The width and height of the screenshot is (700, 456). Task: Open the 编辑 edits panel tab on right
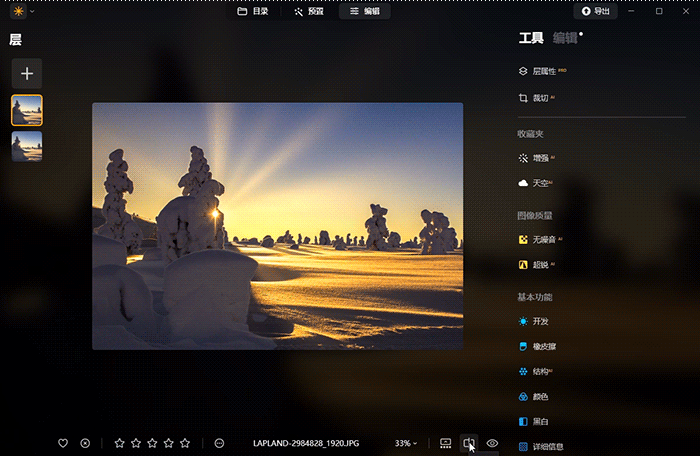click(565, 38)
